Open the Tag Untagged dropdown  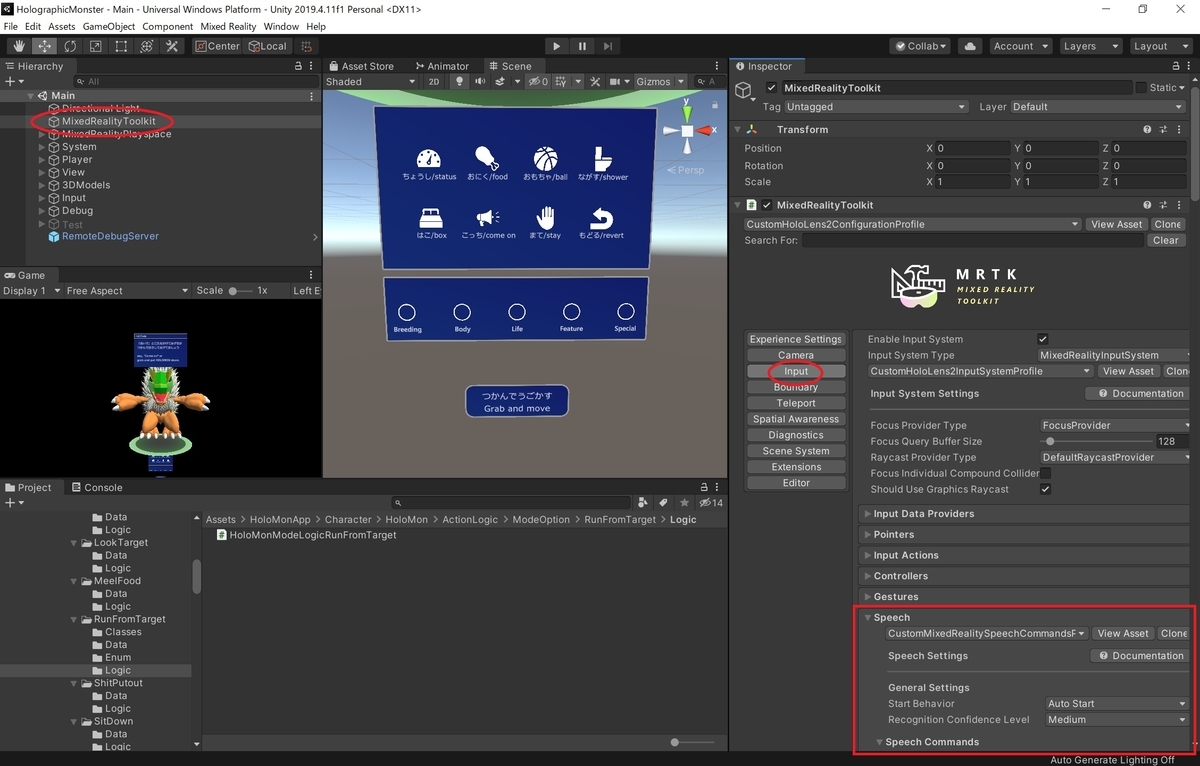(x=877, y=107)
